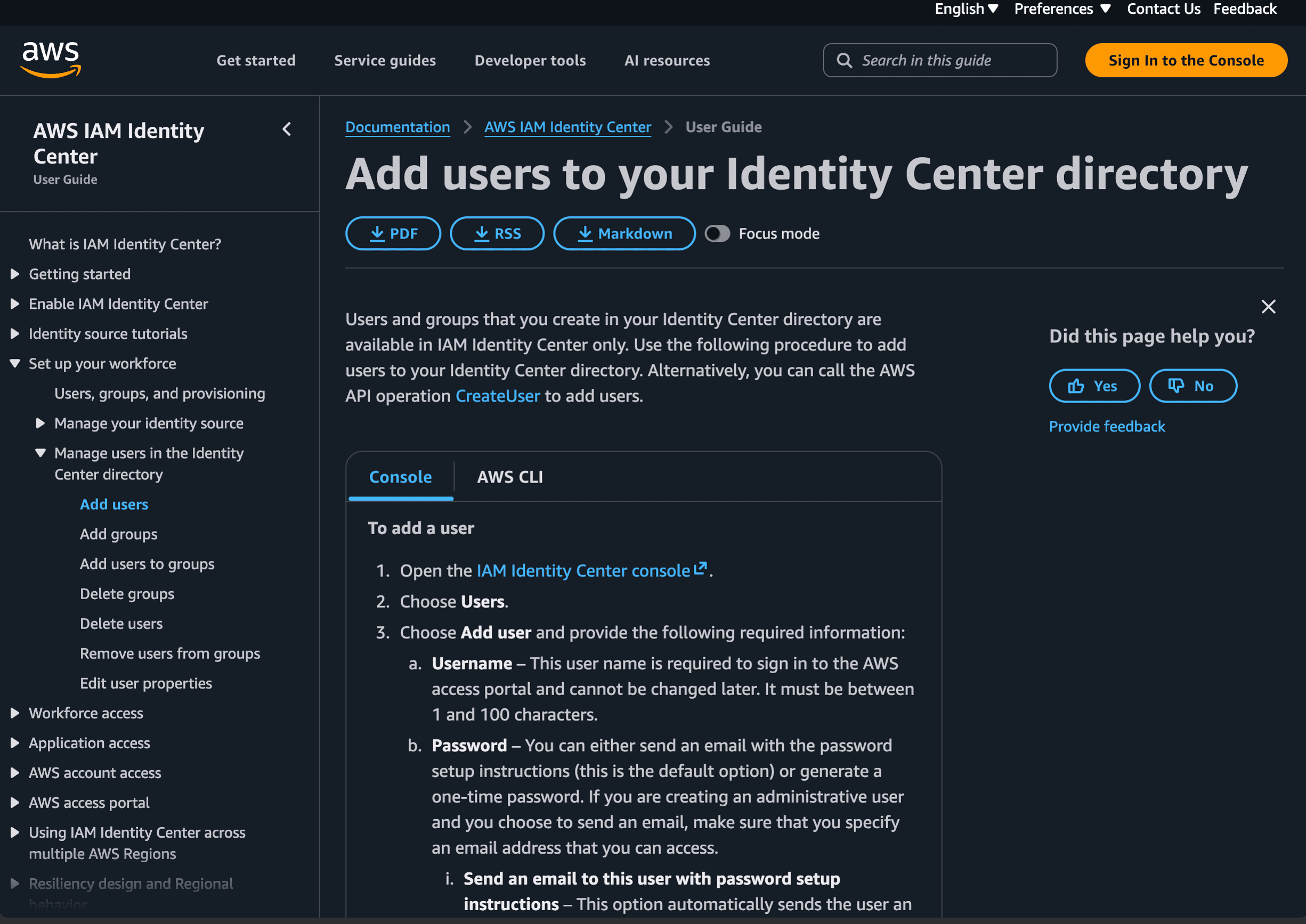Image resolution: width=1306 pixels, height=924 pixels.
Task: Open What is IAM Identity Center? page
Action: tap(125, 244)
